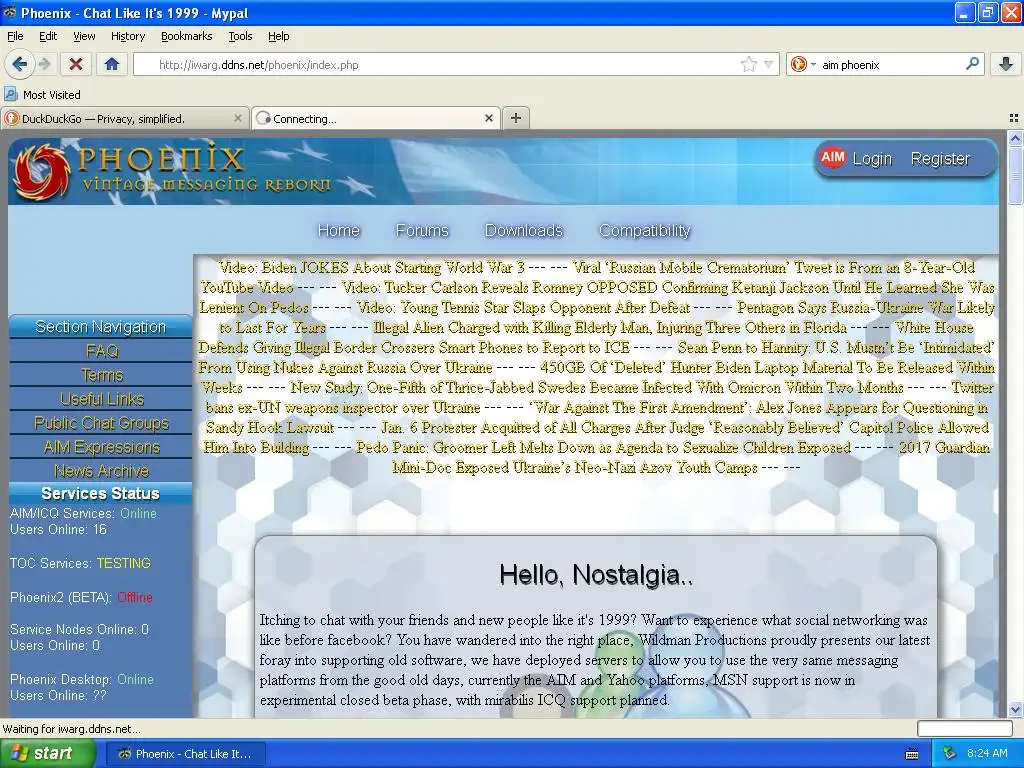Open News Archive sidebar link
Viewport: 1024px width, 768px height.
[101, 471]
